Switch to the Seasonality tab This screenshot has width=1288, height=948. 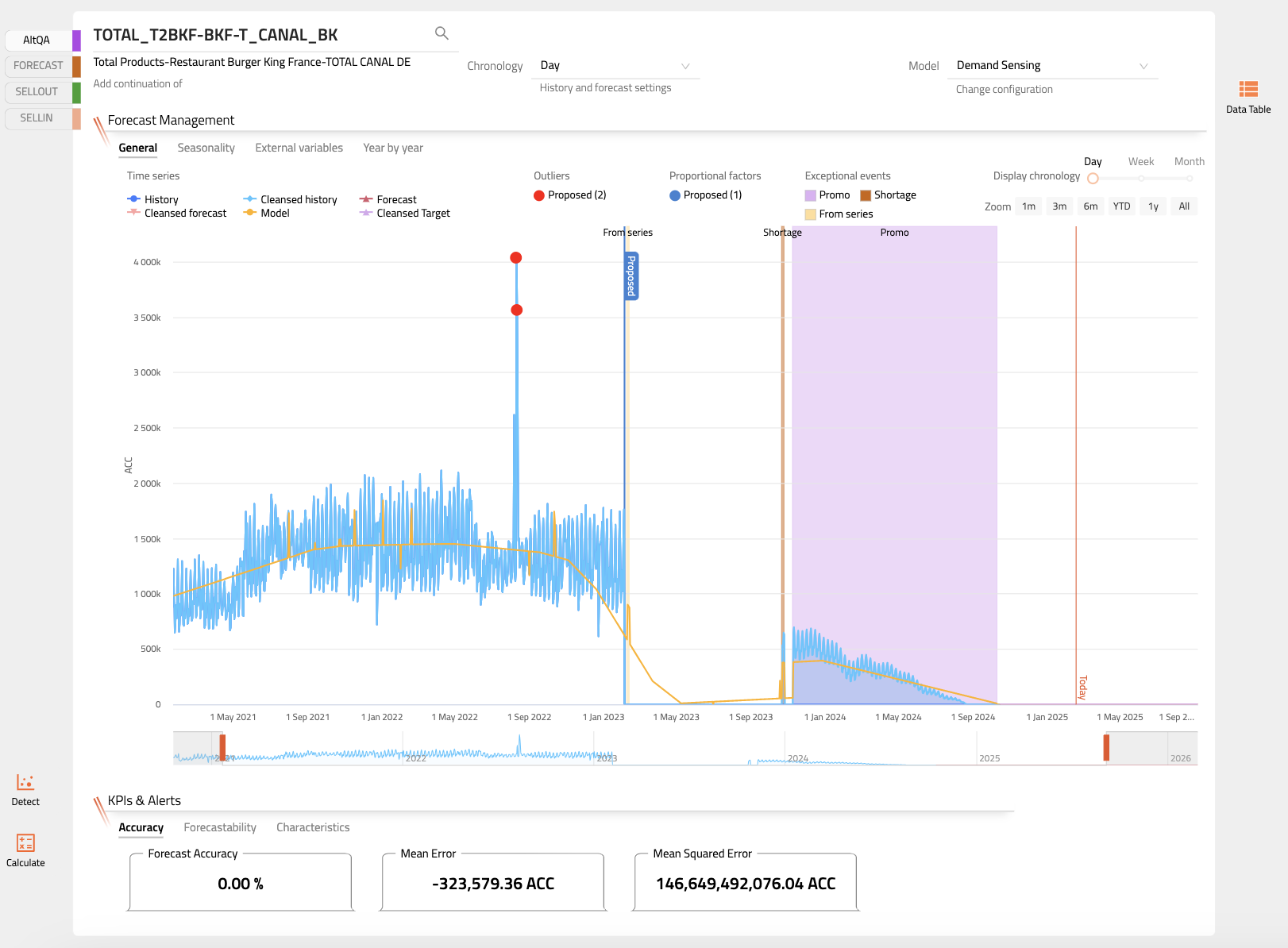206,148
